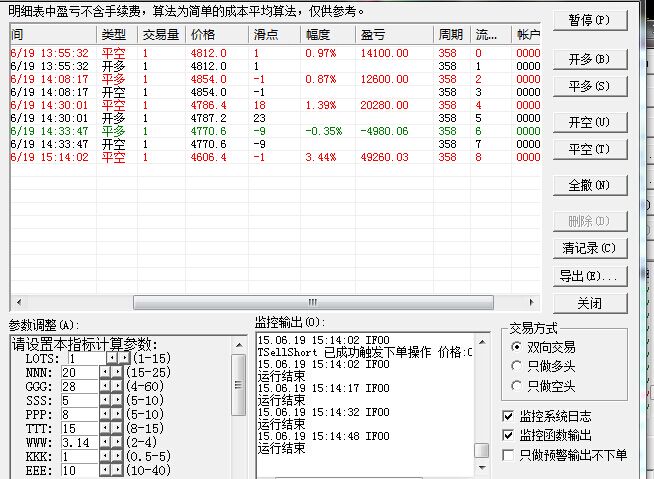
Task: Increase the LOTS parameter with right arrow
Action: pyautogui.click(x=124, y=358)
